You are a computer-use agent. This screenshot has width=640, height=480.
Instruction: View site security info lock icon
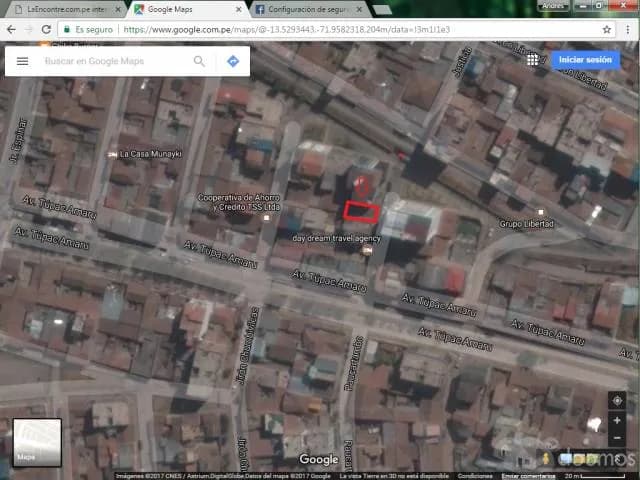pyautogui.click(x=66, y=29)
